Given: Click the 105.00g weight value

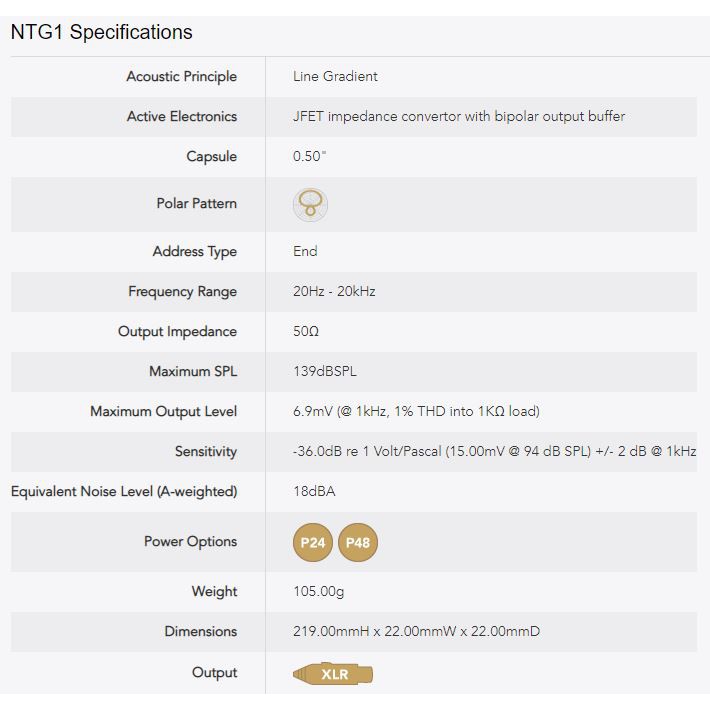Looking at the screenshot, I should click(x=318, y=591).
